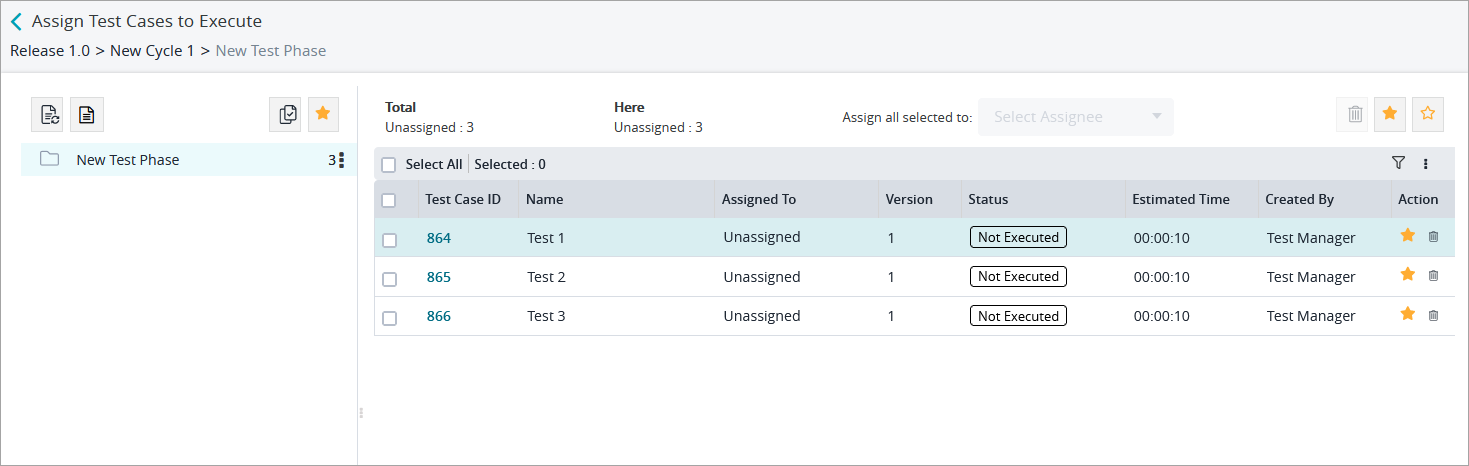Click the copy checklist icon in left panel
This screenshot has height=466, width=1469.
(286, 115)
